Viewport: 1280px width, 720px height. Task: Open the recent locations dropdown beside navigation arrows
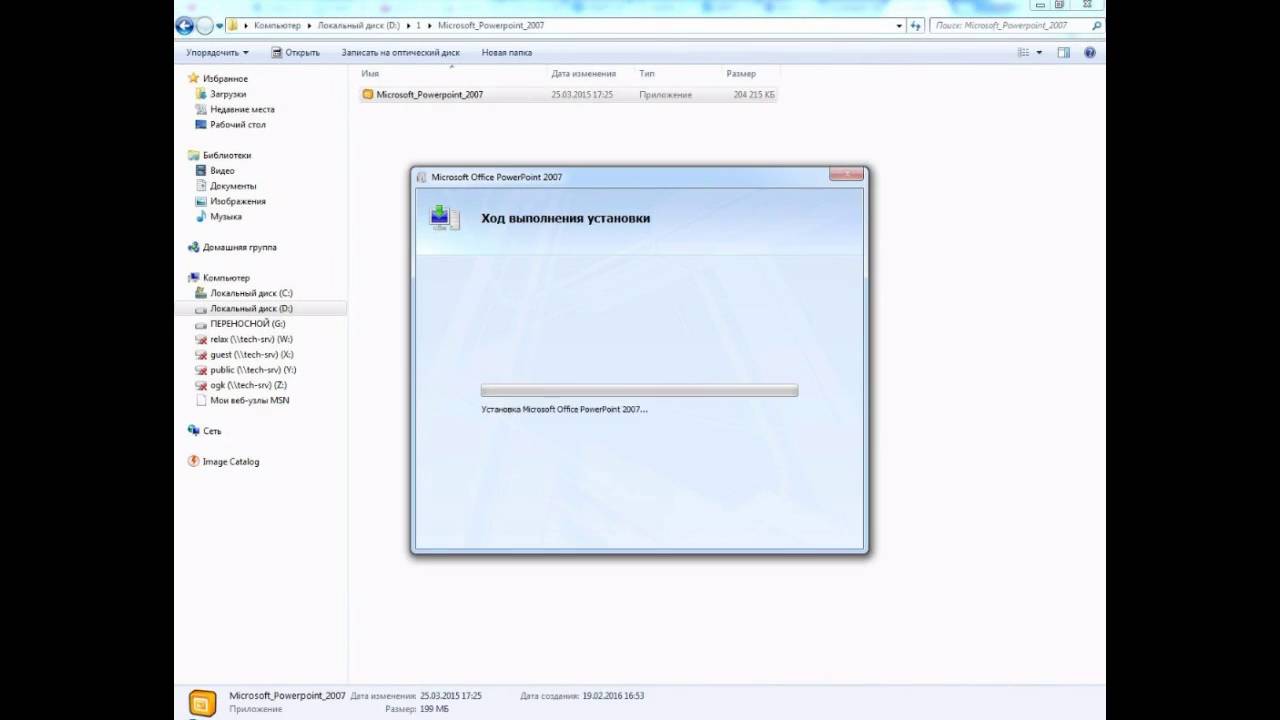tap(219, 26)
